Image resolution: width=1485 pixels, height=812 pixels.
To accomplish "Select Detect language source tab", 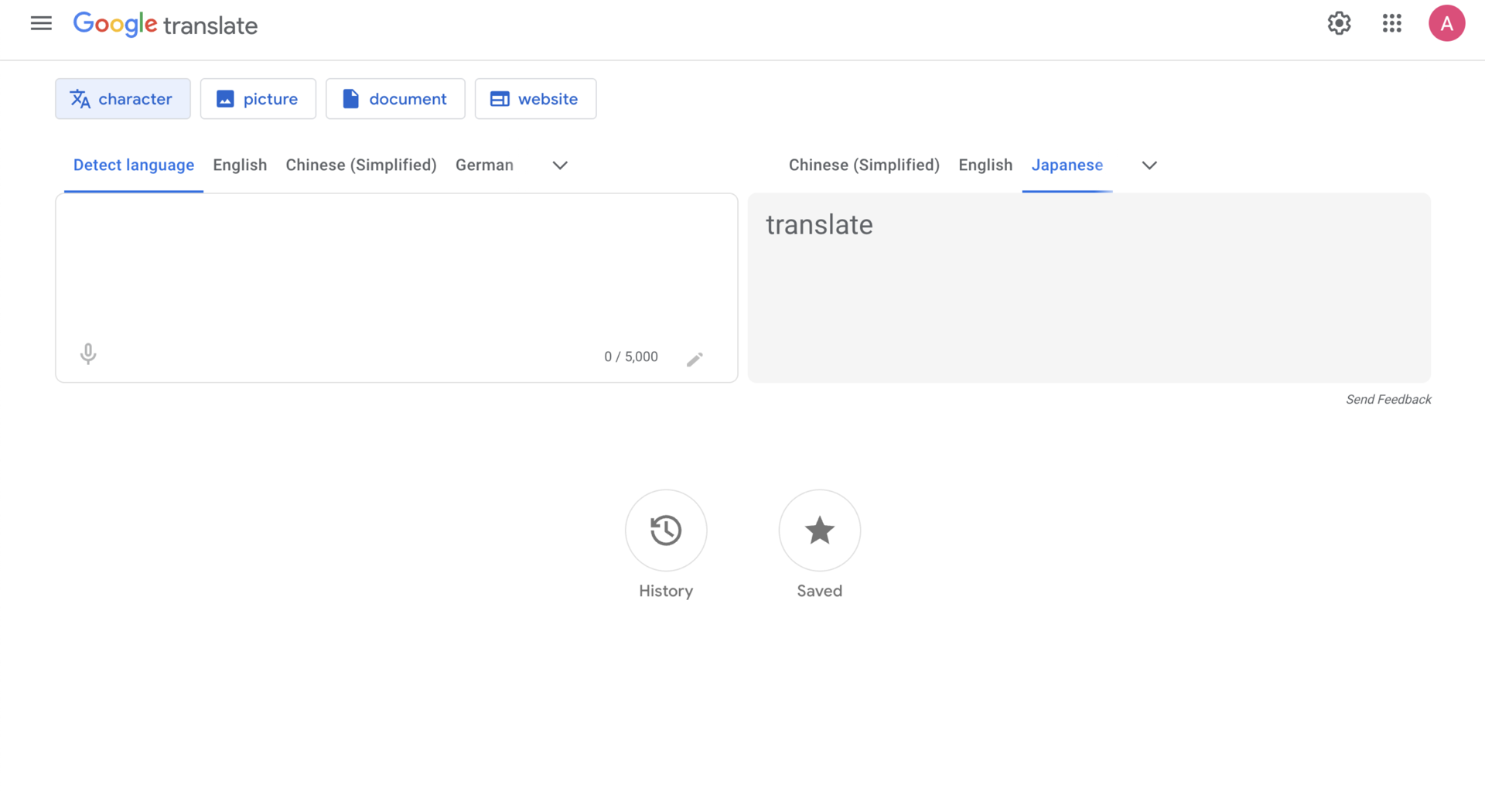I will [x=134, y=165].
